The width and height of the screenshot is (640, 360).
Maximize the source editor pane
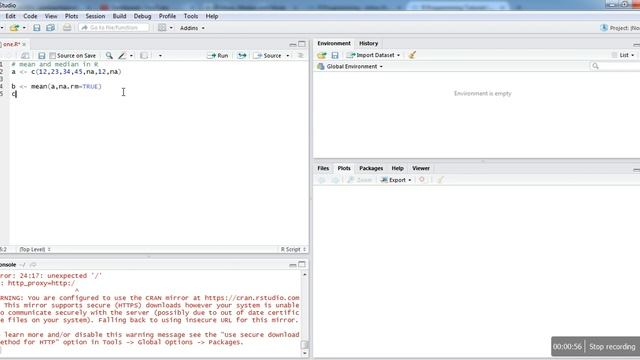(302, 44)
